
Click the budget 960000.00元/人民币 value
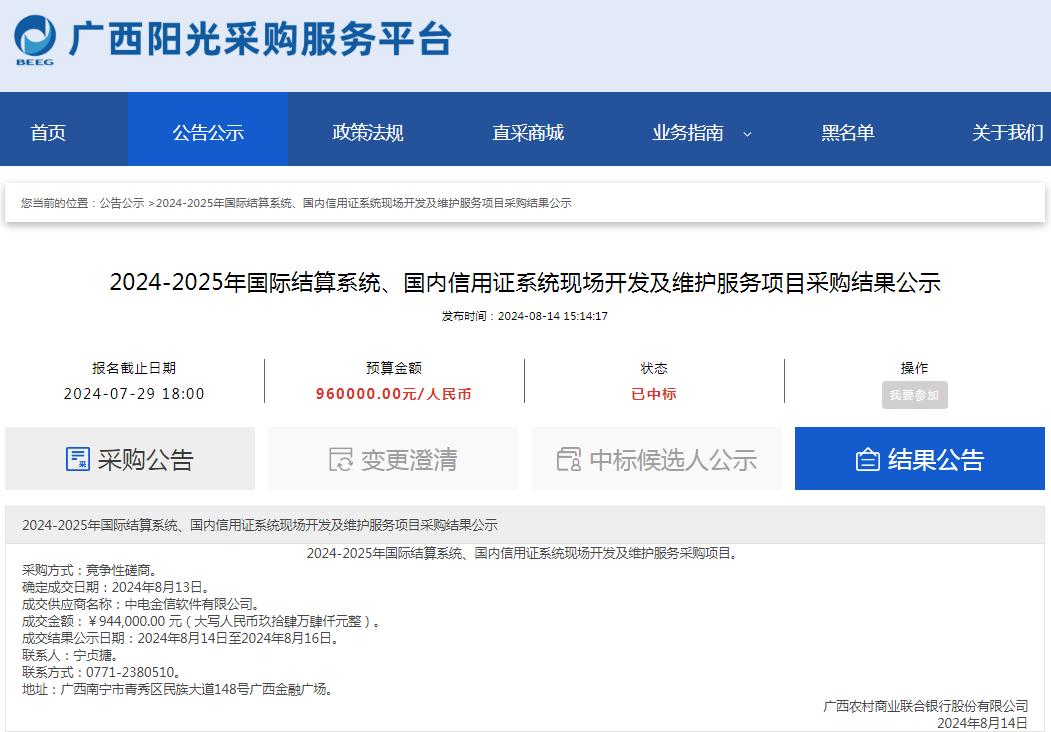[x=393, y=394]
